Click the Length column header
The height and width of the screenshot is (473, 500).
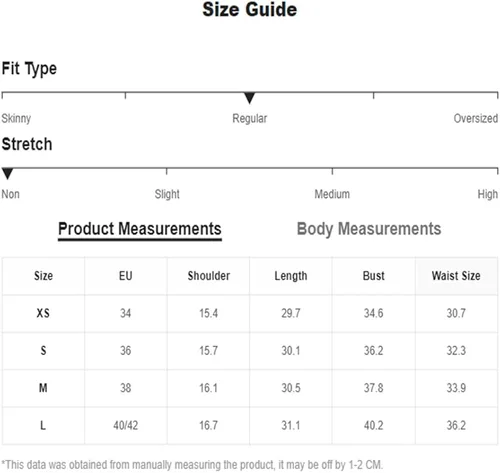pyautogui.click(x=291, y=276)
